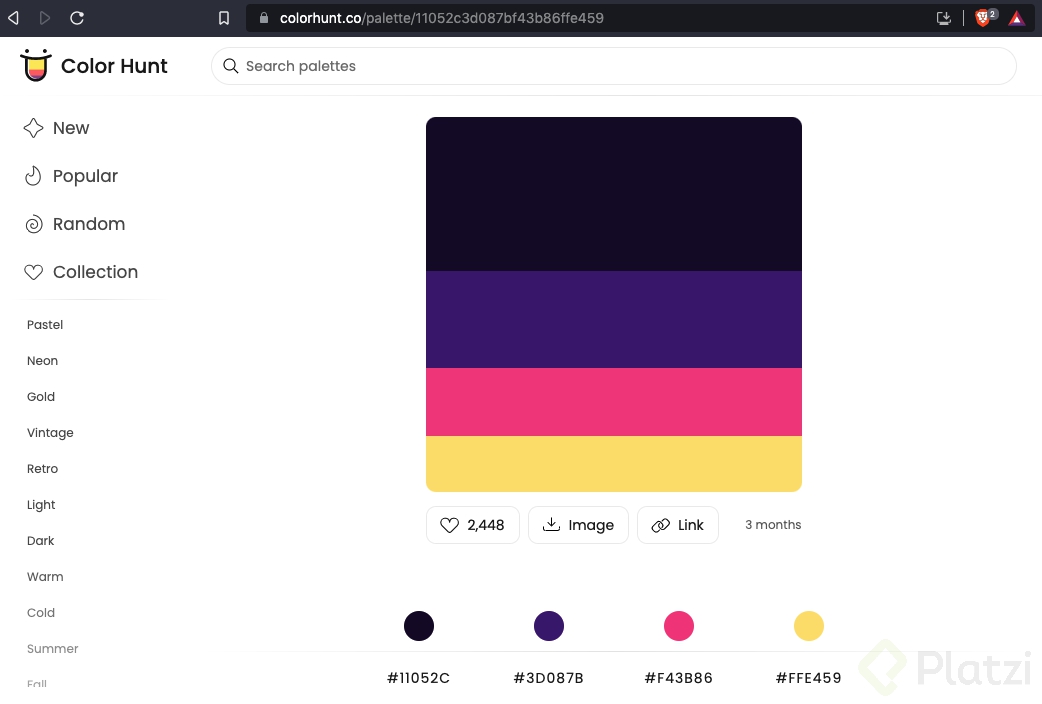Open the New palettes section
The width and height of the screenshot is (1042, 704).
click(x=71, y=128)
